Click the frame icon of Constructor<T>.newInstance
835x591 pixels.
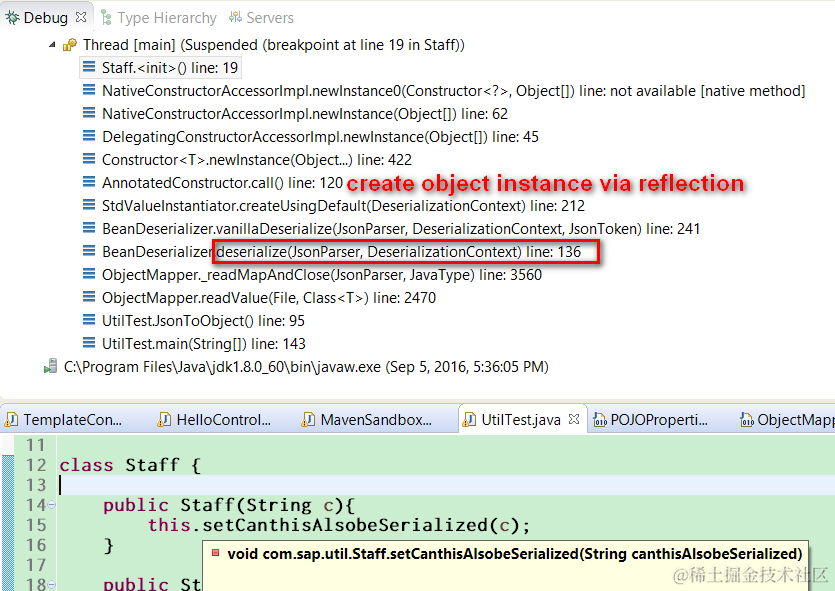click(89, 159)
